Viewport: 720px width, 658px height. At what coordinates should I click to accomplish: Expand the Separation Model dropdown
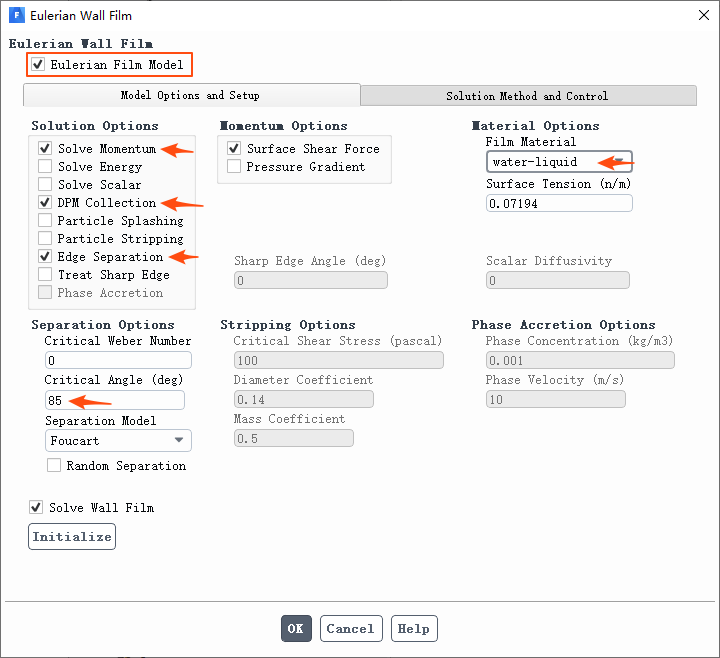pyautogui.click(x=118, y=440)
